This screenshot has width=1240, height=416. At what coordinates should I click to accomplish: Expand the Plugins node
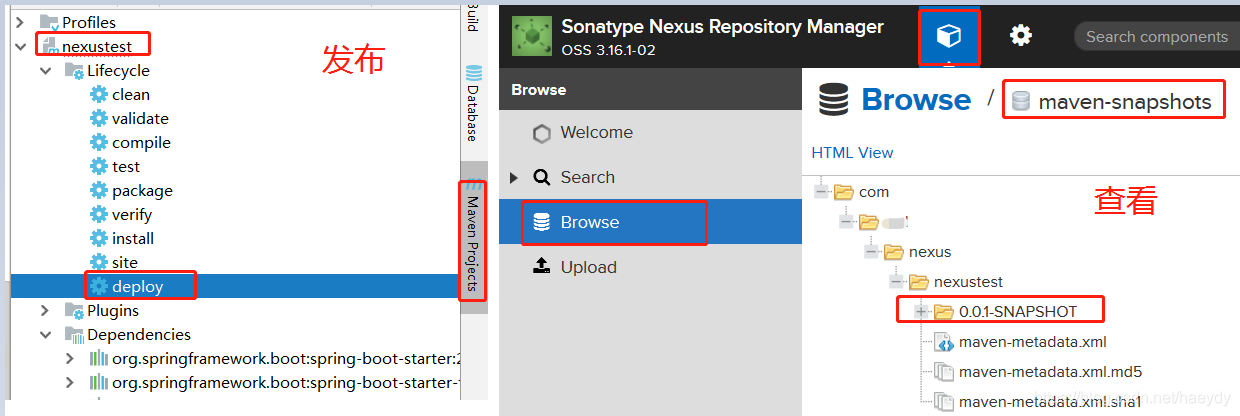click(45, 310)
